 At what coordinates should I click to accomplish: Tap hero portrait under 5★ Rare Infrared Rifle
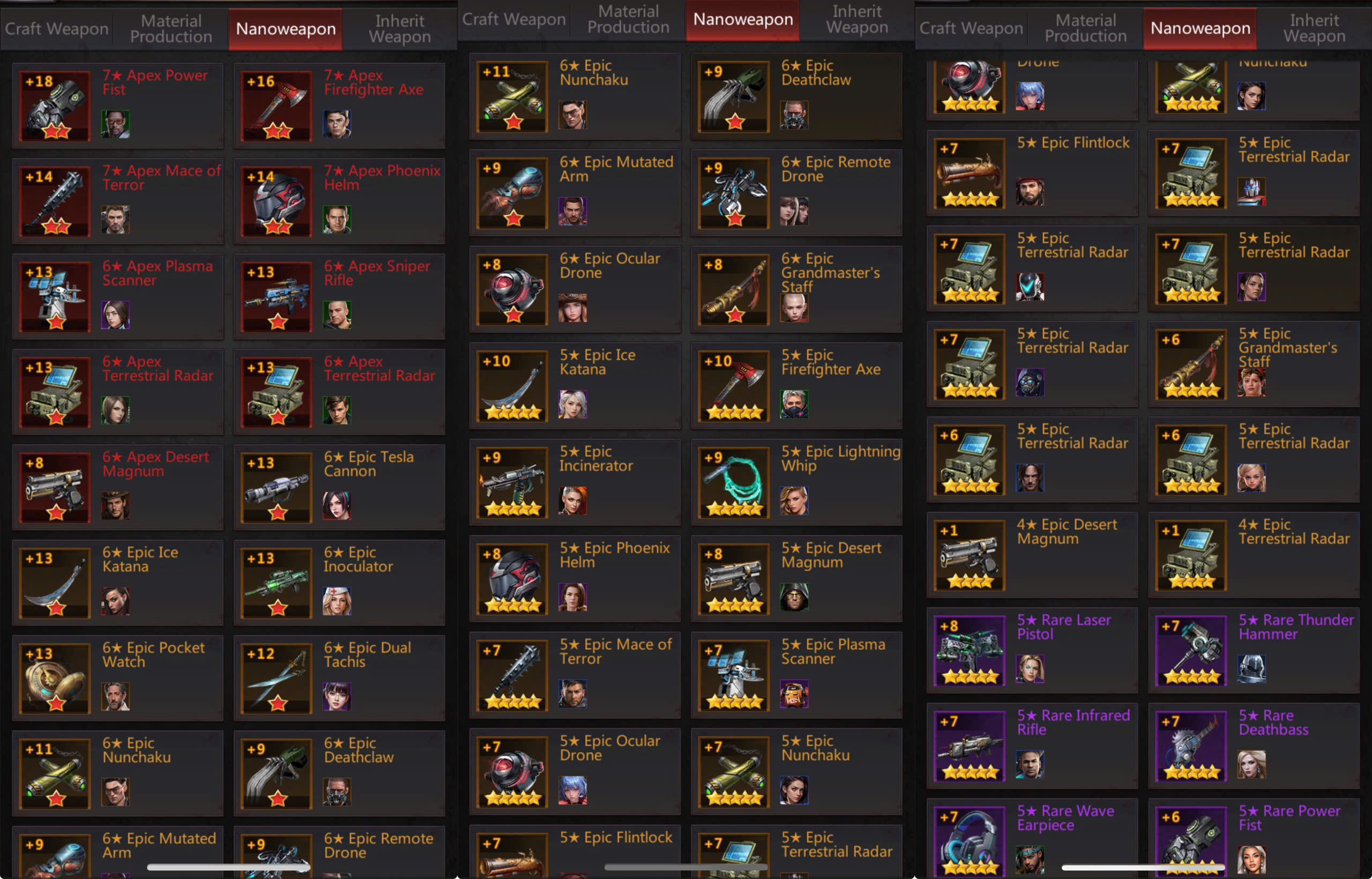[x=1030, y=764]
